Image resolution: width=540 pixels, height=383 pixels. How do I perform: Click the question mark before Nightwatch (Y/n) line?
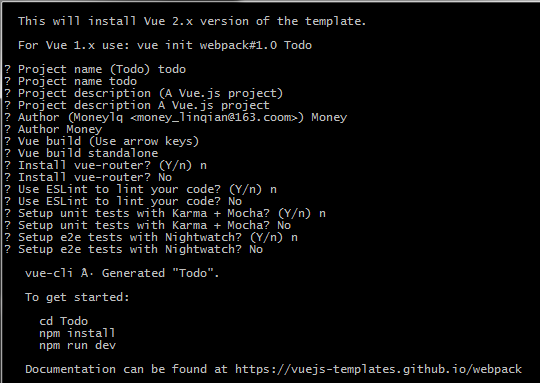(8, 237)
